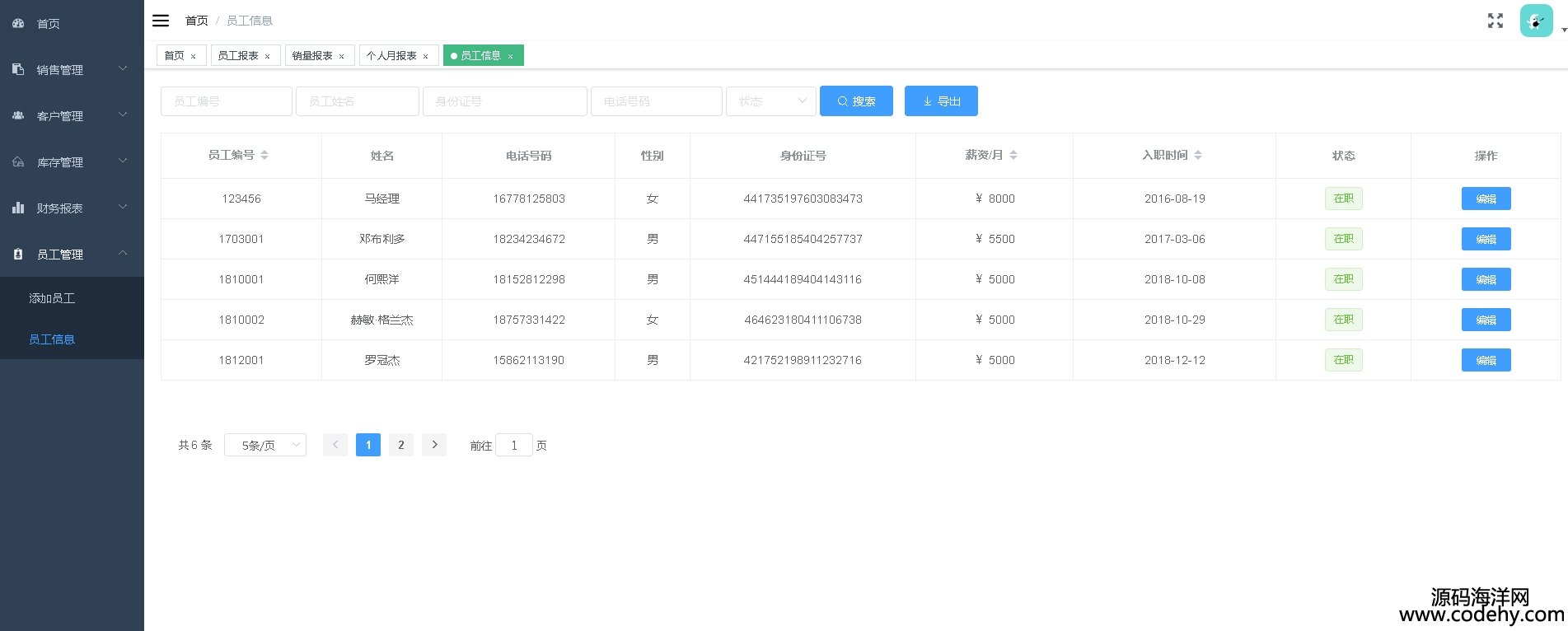Close the 员工报表 tab
This screenshot has width=1568, height=631.
click(267, 56)
